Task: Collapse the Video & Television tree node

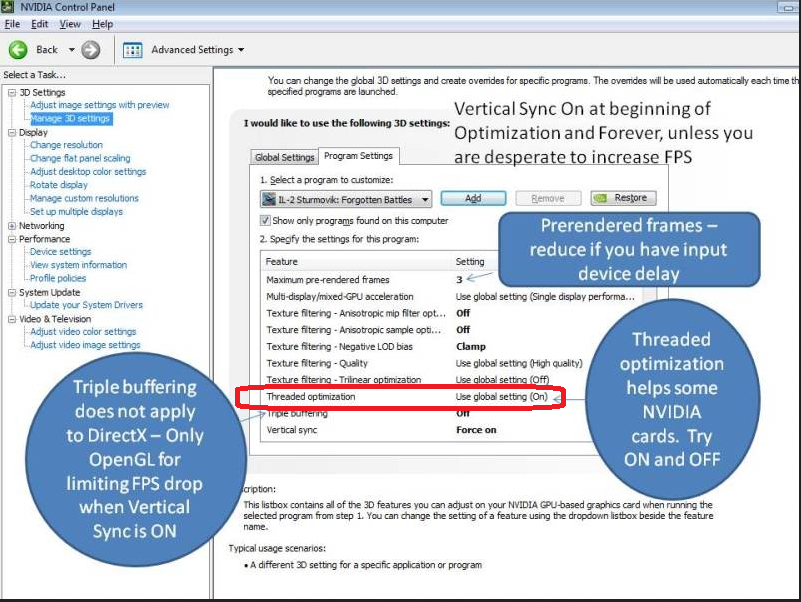Action: [12, 319]
